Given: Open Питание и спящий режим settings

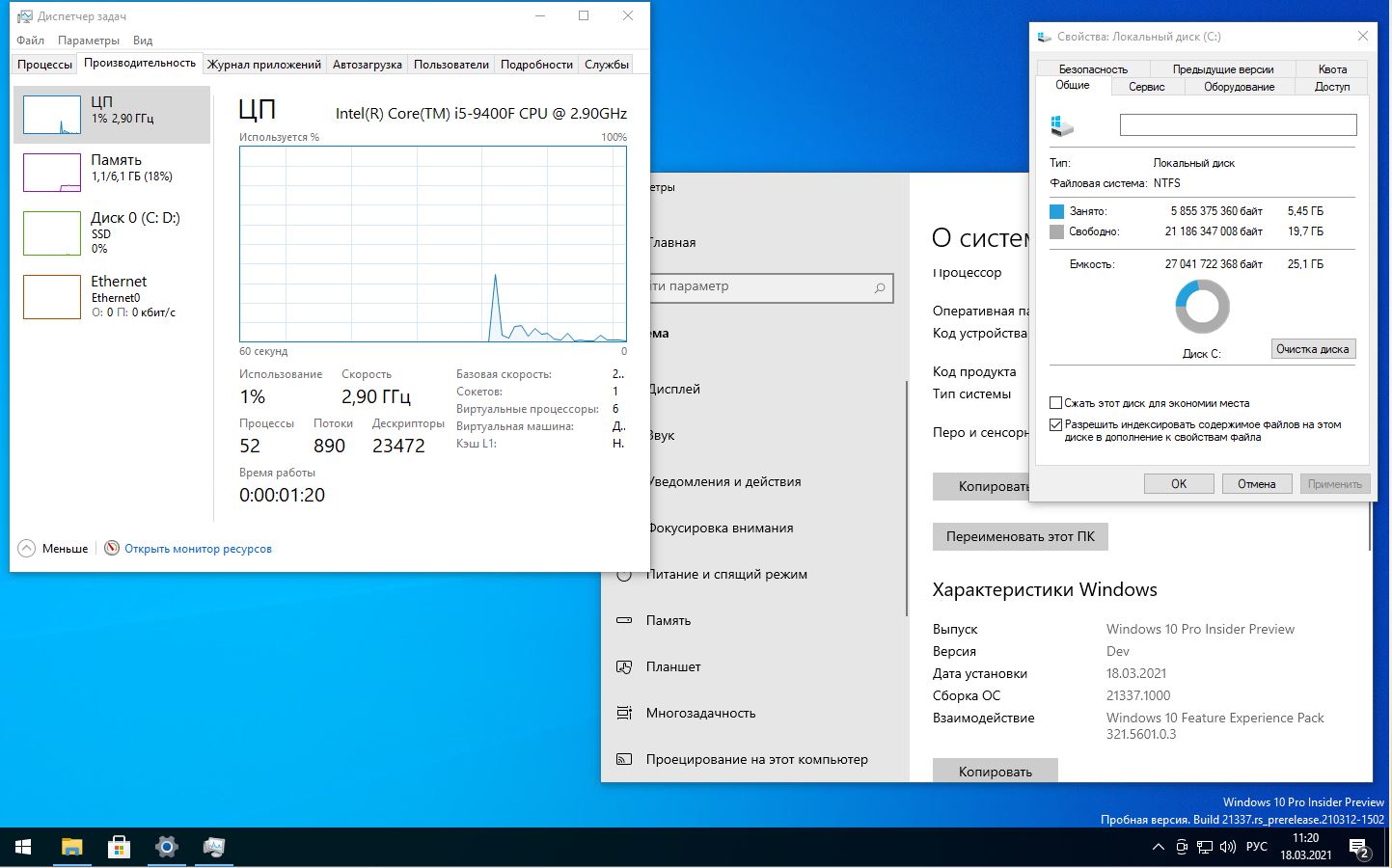Looking at the screenshot, I should tap(726, 574).
